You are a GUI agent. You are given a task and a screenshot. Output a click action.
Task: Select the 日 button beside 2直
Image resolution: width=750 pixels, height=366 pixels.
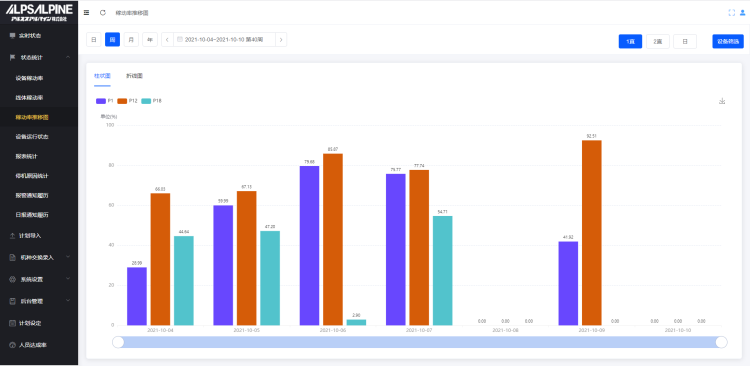coord(685,42)
